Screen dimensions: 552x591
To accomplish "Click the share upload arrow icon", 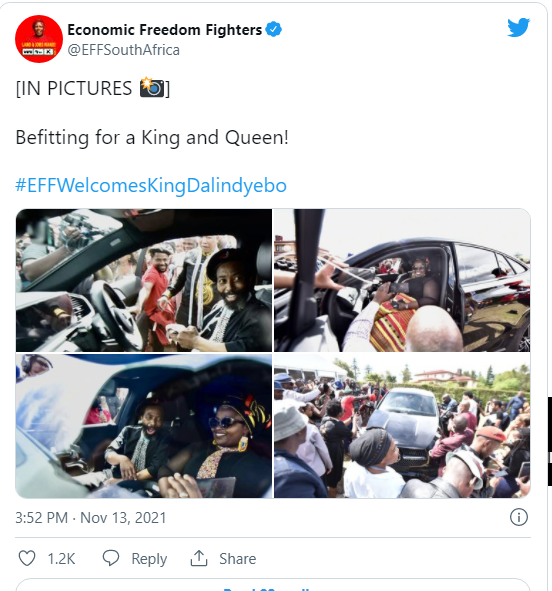I will [199, 558].
